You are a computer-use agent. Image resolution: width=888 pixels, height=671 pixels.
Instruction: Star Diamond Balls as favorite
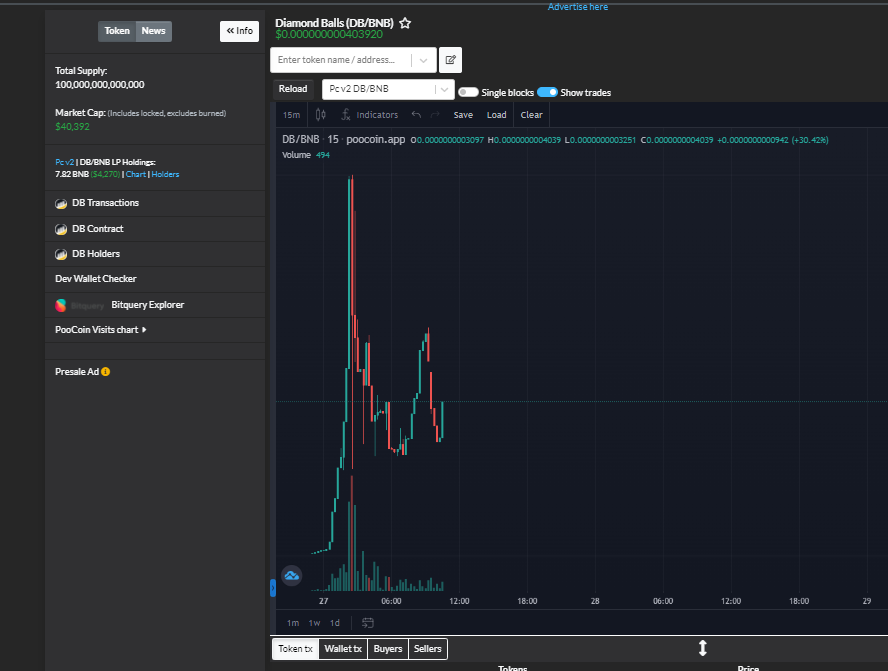[x=405, y=23]
